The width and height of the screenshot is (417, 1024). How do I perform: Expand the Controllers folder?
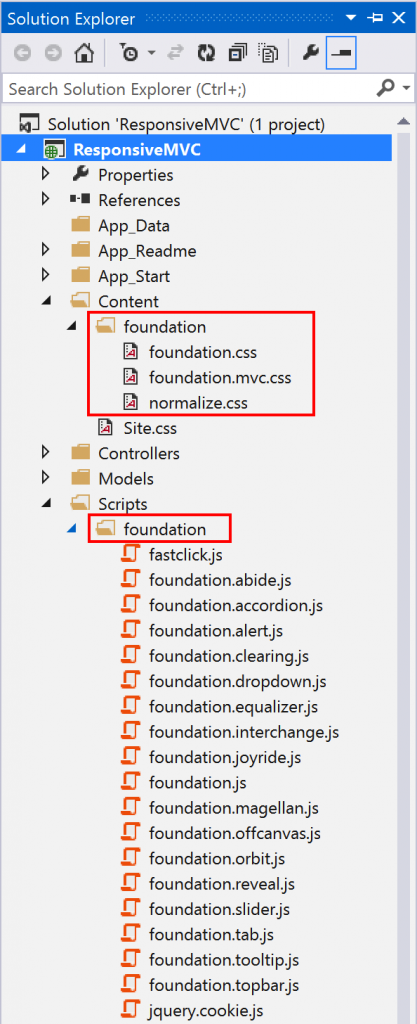pyautogui.click(x=45, y=452)
